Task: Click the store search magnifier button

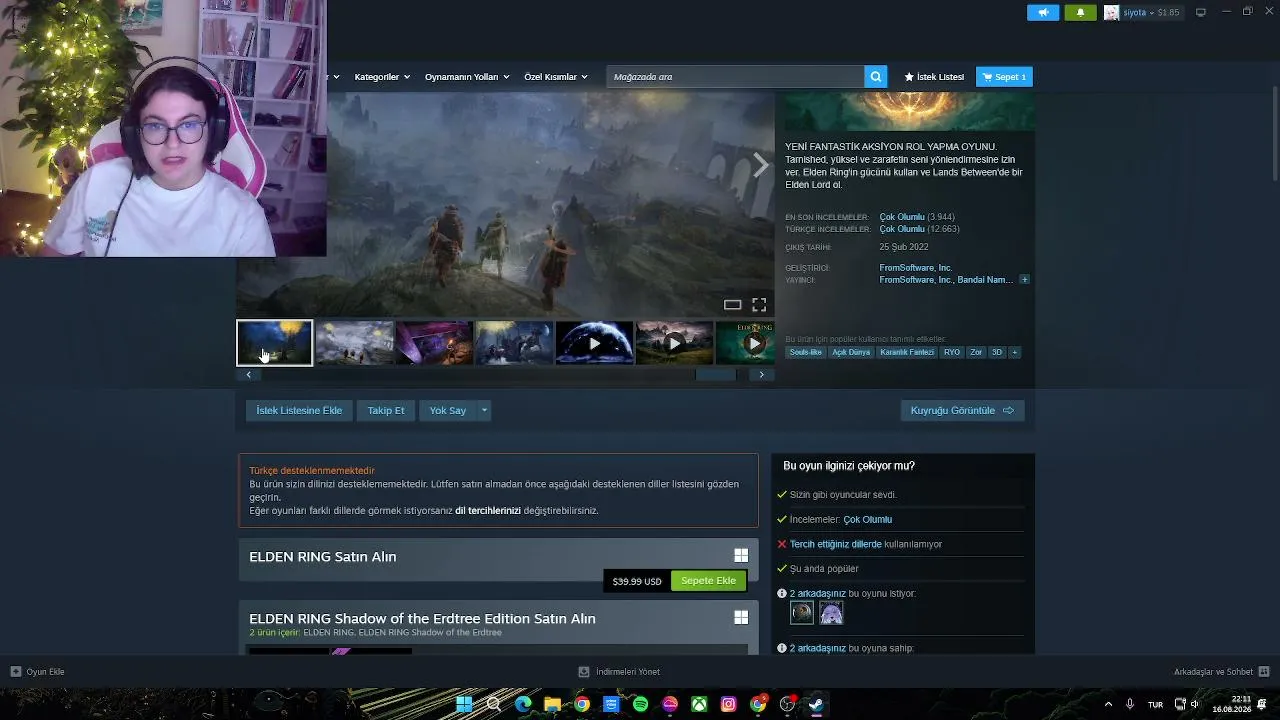Action: [876, 77]
